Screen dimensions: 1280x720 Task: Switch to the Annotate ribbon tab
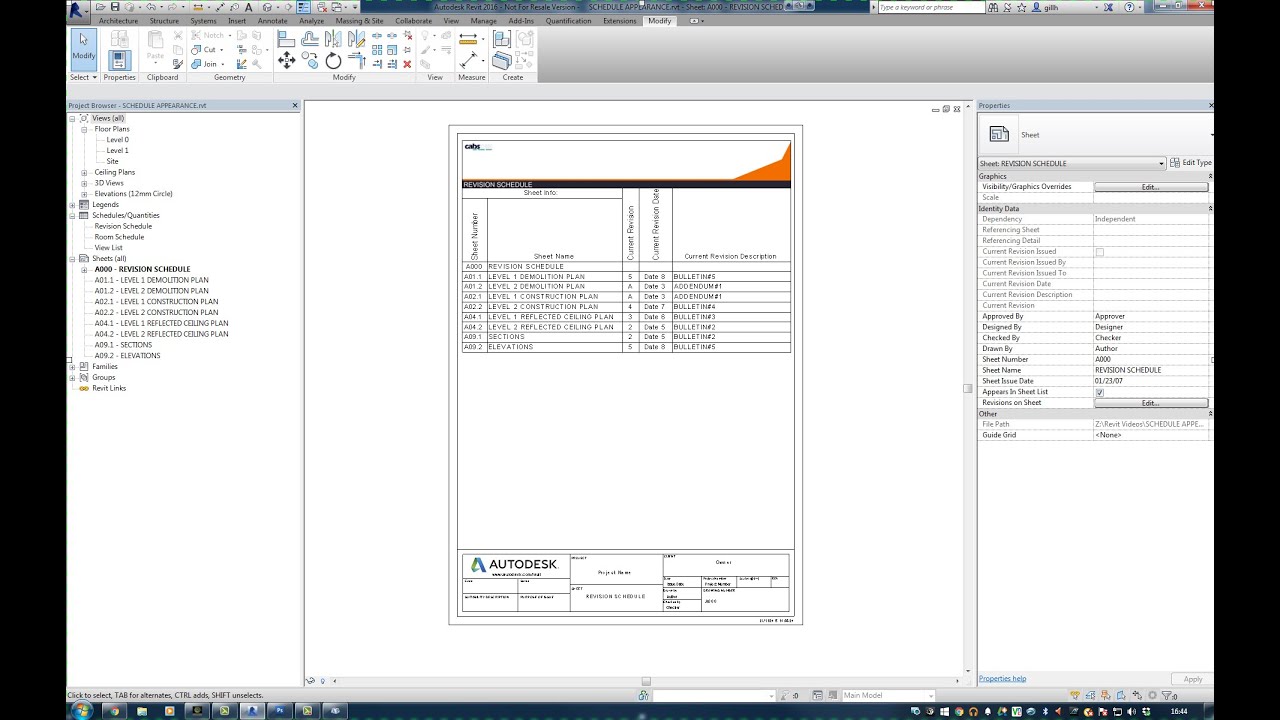click(272, 20)
